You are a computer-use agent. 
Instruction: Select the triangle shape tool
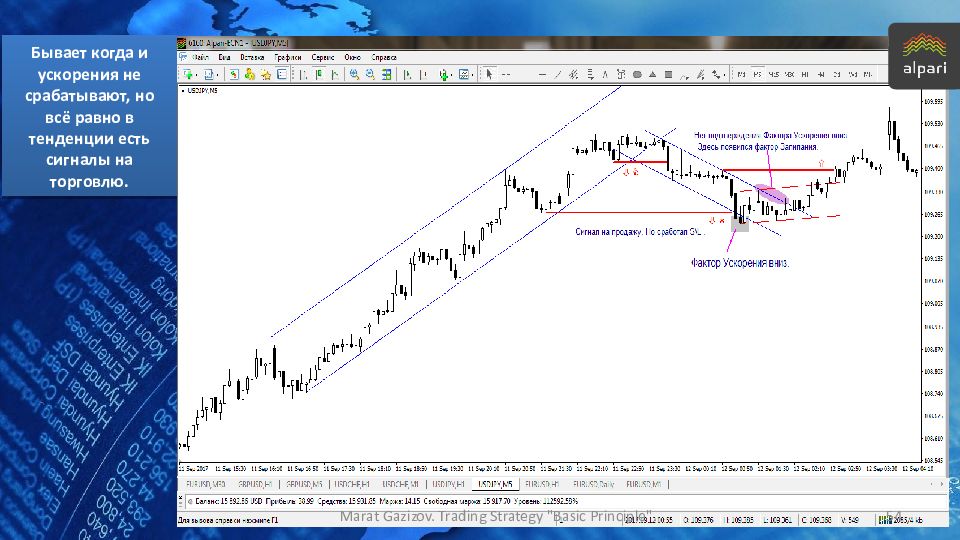click(x=652, y=74)
